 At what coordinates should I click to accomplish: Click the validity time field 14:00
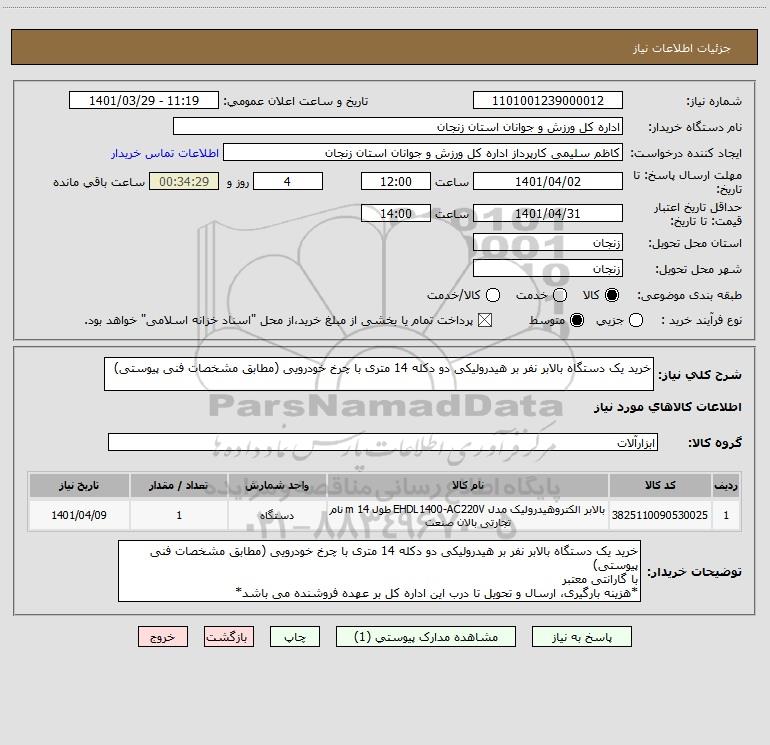[396, 213]
